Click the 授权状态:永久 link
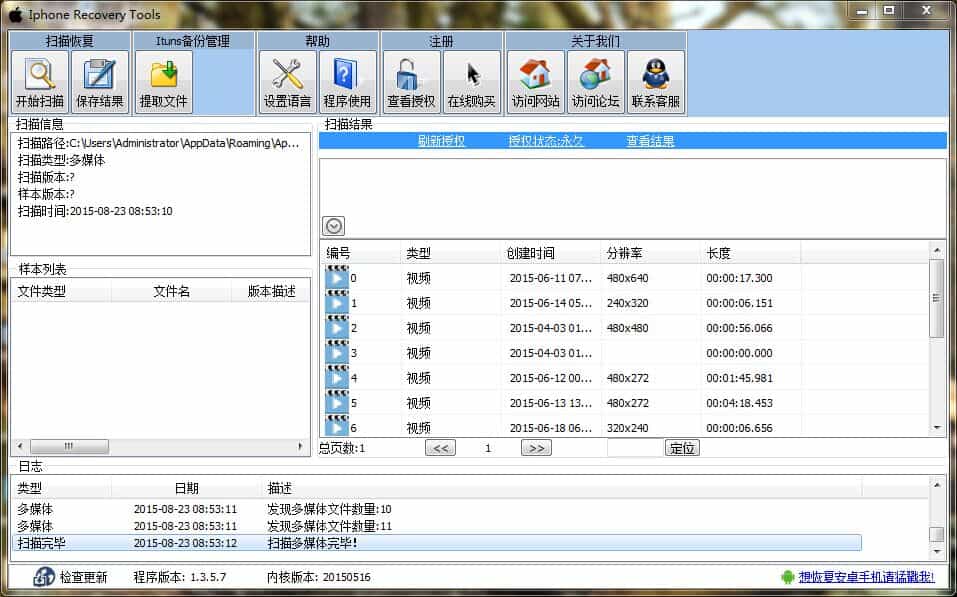 [x=546, y=141]
